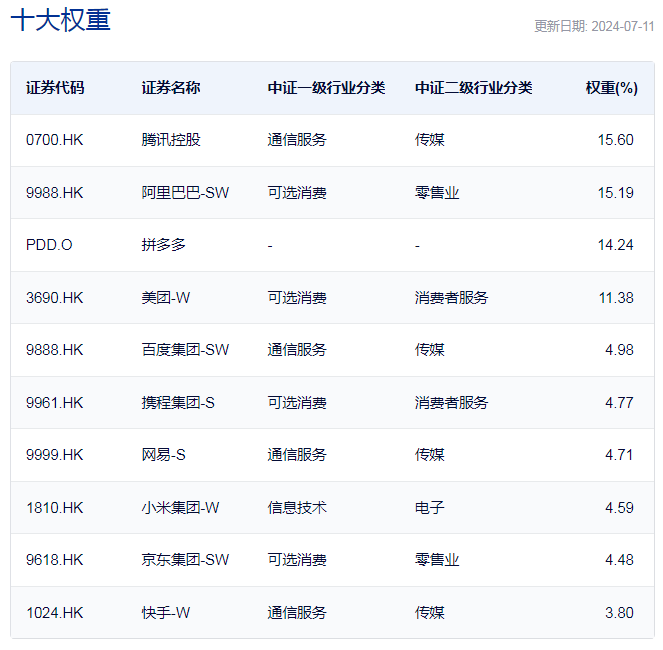Click the 拼多多 name cell
The height and width of the screenshot is (650, 663).
pyautogui.click(x=164, y=245)
